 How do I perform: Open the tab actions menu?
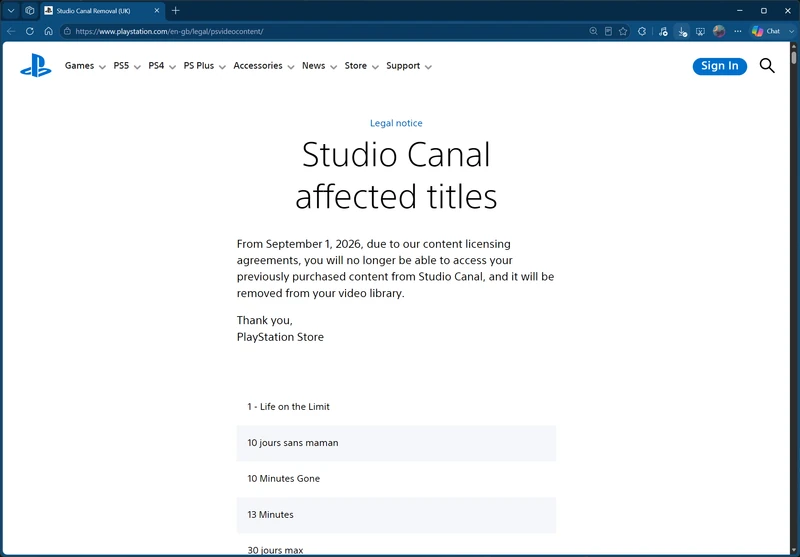tap(11, 10)
